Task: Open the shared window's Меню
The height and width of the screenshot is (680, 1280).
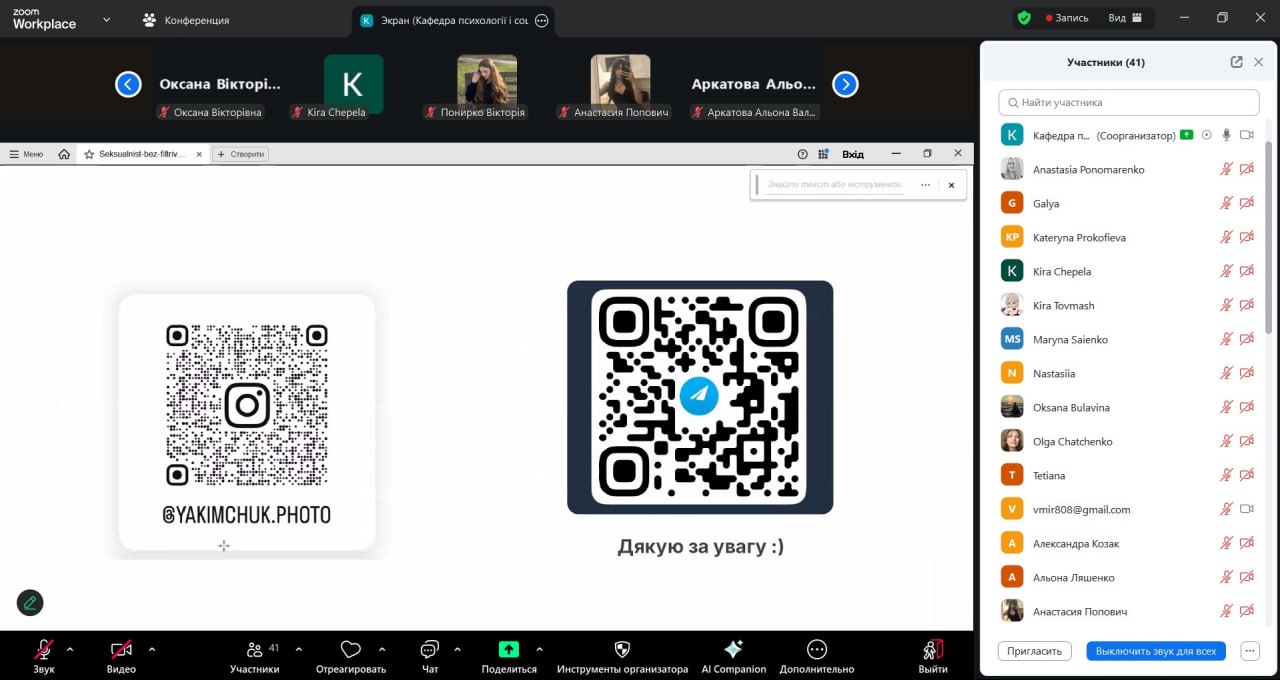Action: (26, 154)
